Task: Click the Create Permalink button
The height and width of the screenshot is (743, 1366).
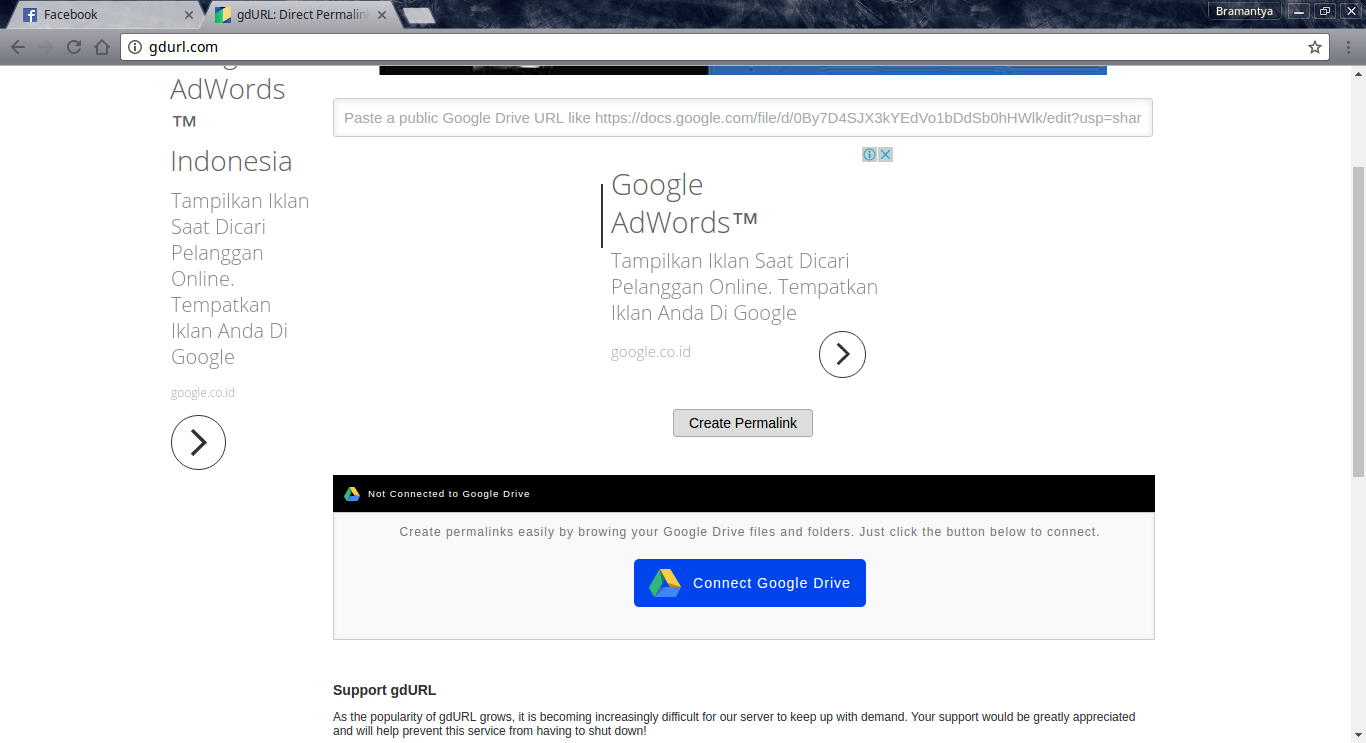Action: pyautogui.click(x=743, y=423)
